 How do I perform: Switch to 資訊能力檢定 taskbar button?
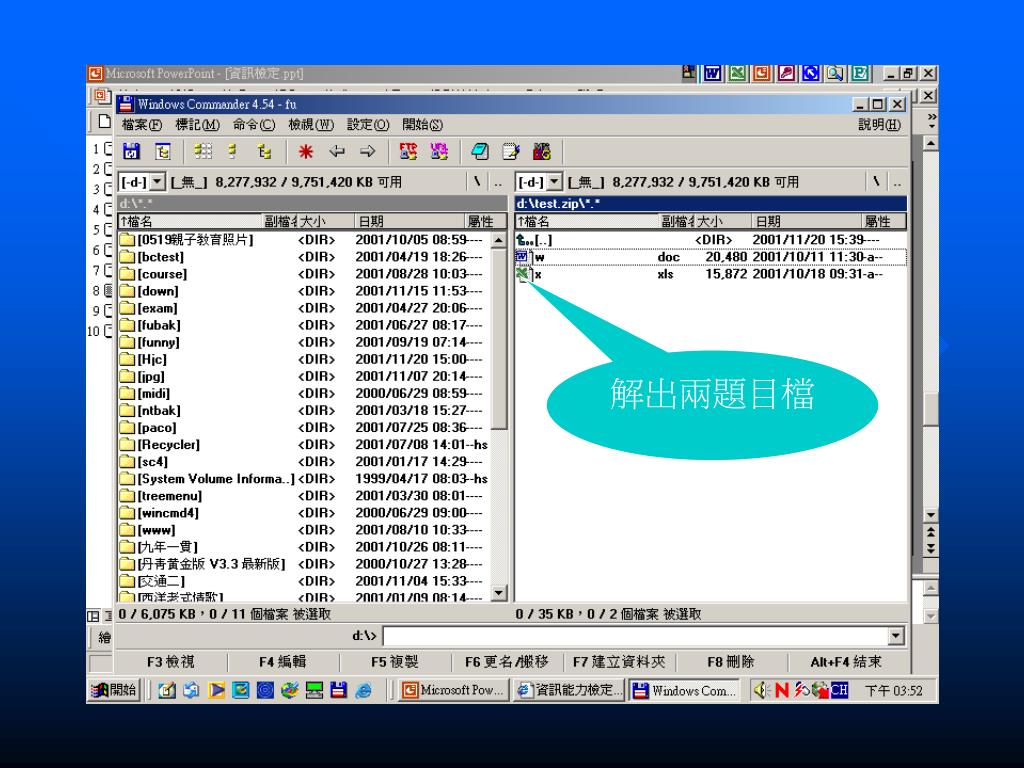568,690
